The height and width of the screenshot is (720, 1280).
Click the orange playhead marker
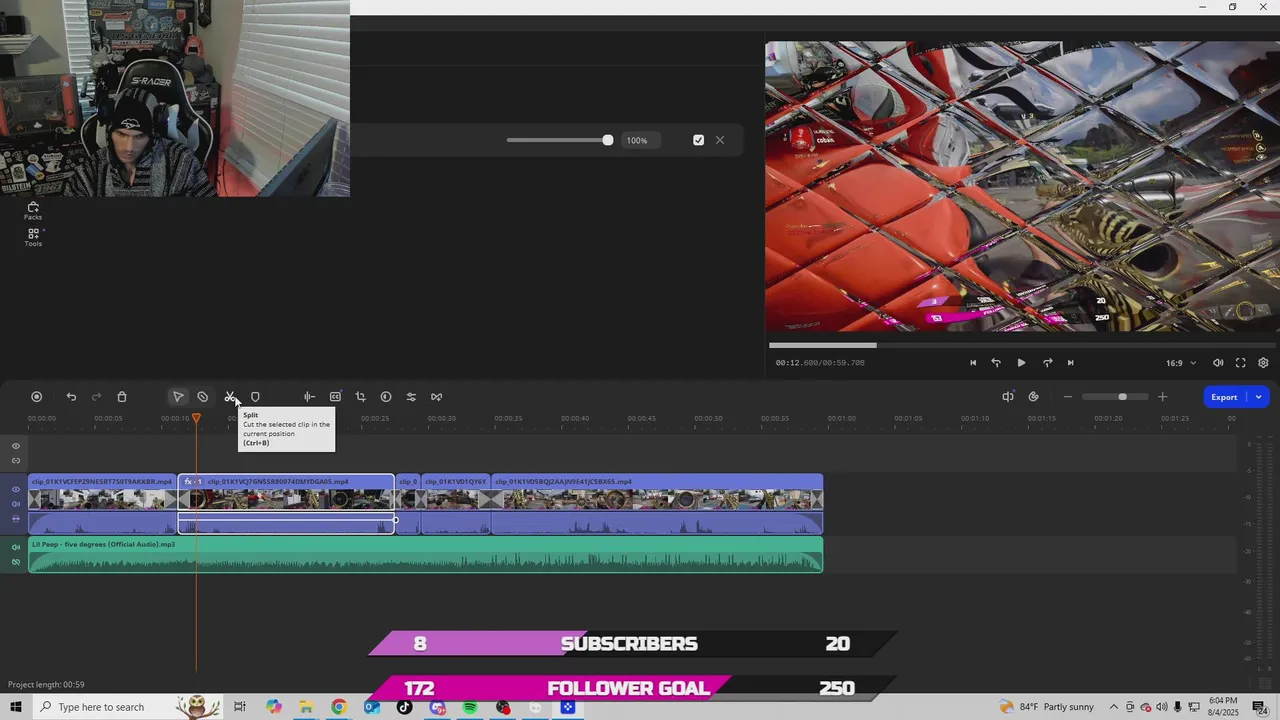tap(196, 418)
